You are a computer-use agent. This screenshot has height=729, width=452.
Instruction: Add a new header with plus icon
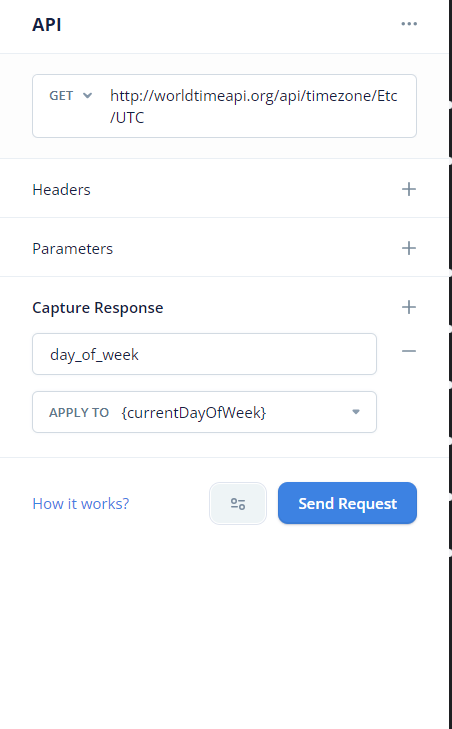[409, 189]
